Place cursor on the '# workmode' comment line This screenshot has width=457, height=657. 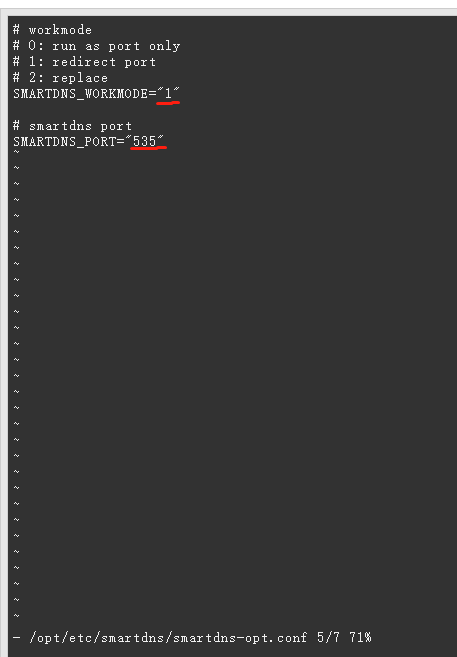point(52,30)
